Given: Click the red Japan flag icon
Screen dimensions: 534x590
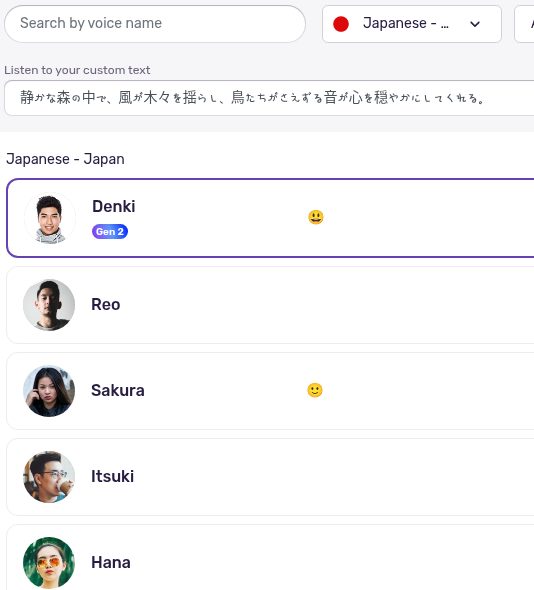Looking at the screenshot, I should (341, 24).
